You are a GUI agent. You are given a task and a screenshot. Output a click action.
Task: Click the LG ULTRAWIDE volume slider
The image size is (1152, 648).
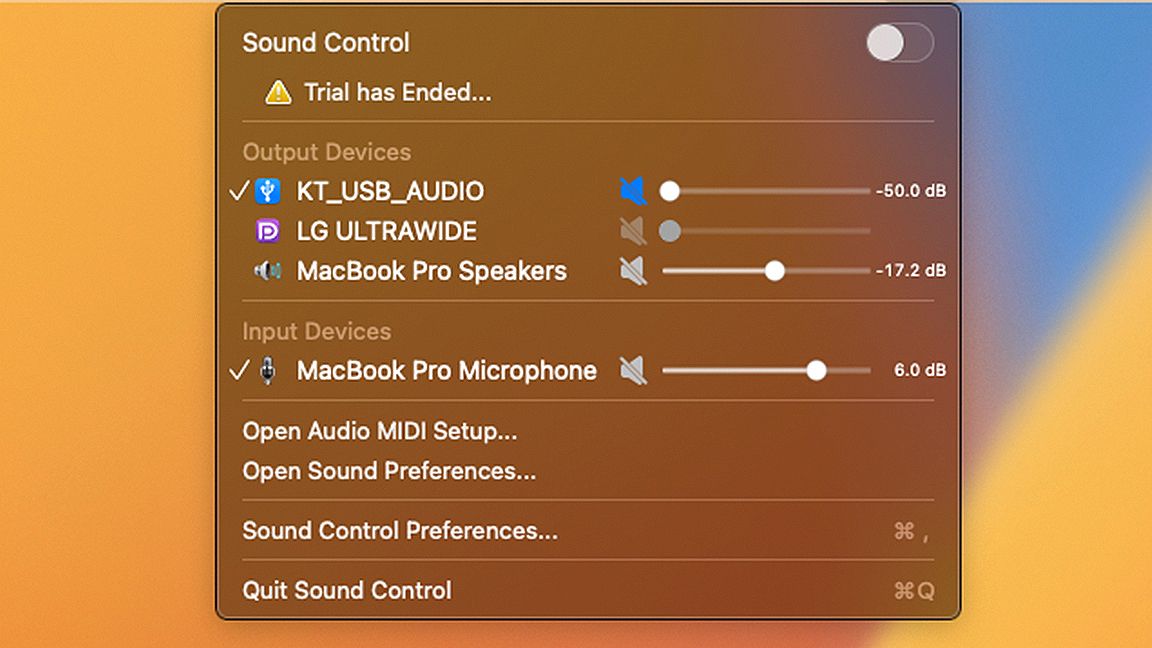pyautogui.click(x=766, y=231)
